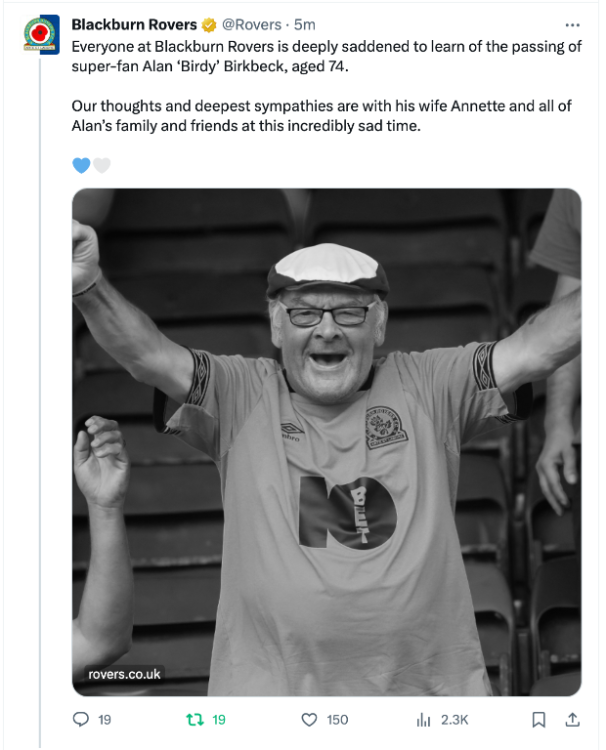This screenshot has width=606, height=750.
Task: Open the black-and-white fan photo
Action: (x=326, y=440)
